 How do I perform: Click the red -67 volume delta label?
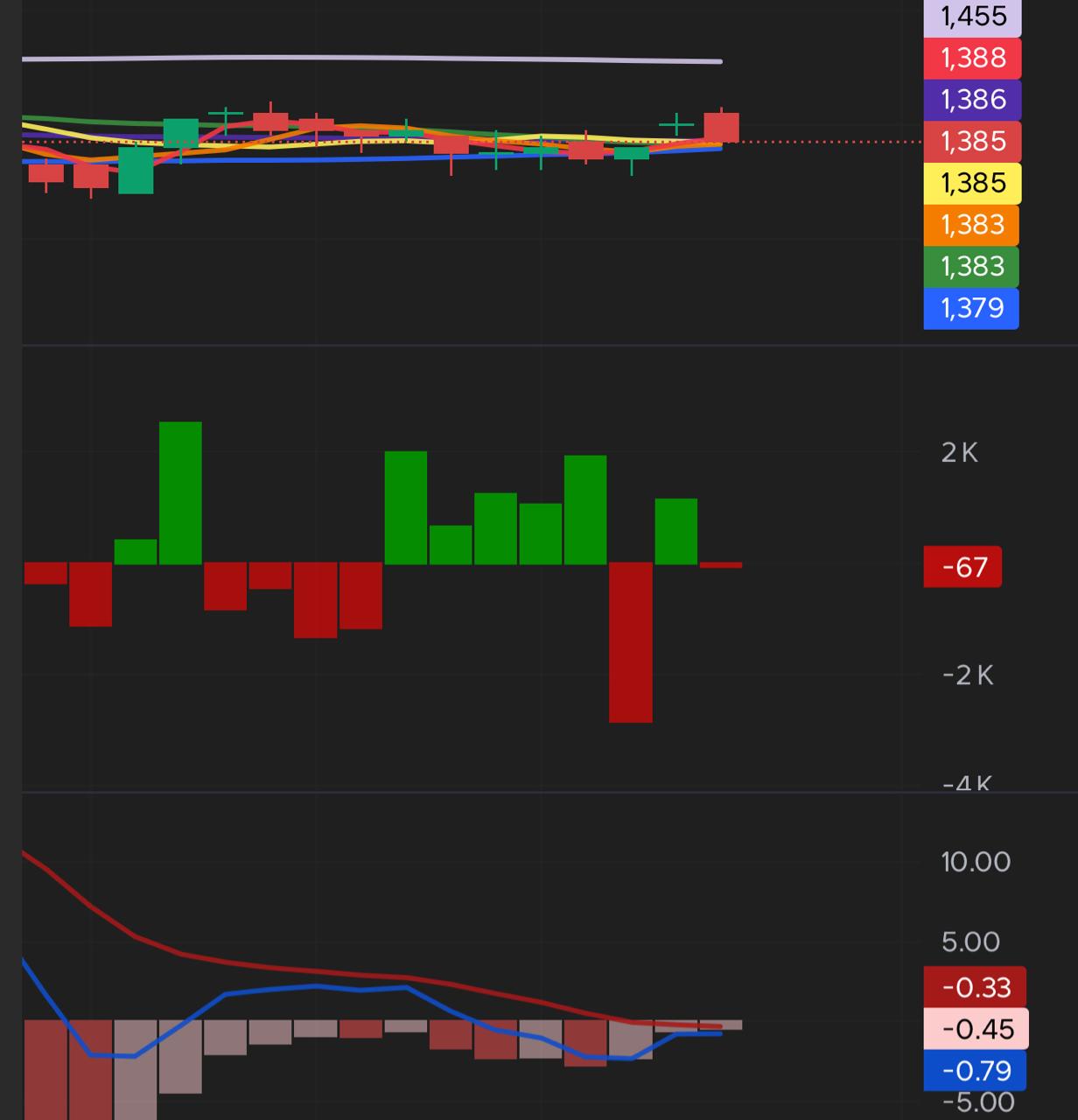coord(962,567)
